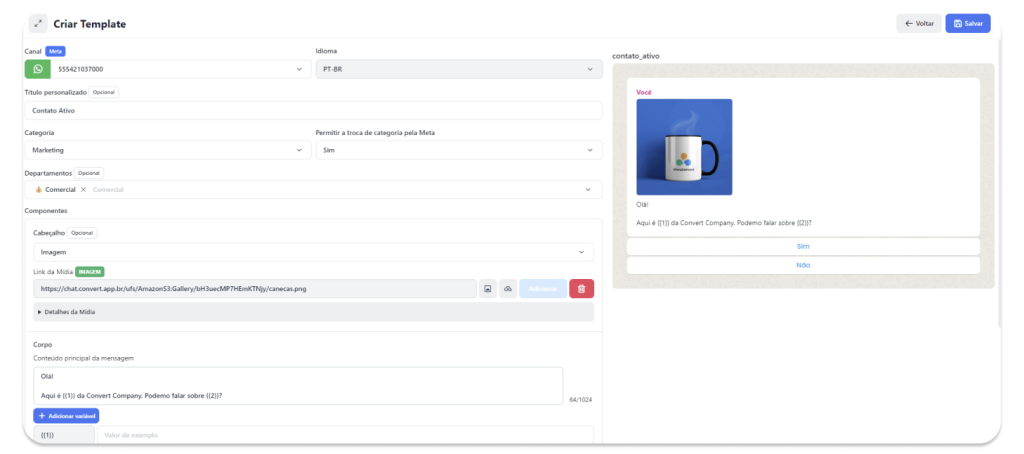
Task: Click the Meta badge next to Canal
Action: pyautogui.click(x=56, y=51)
